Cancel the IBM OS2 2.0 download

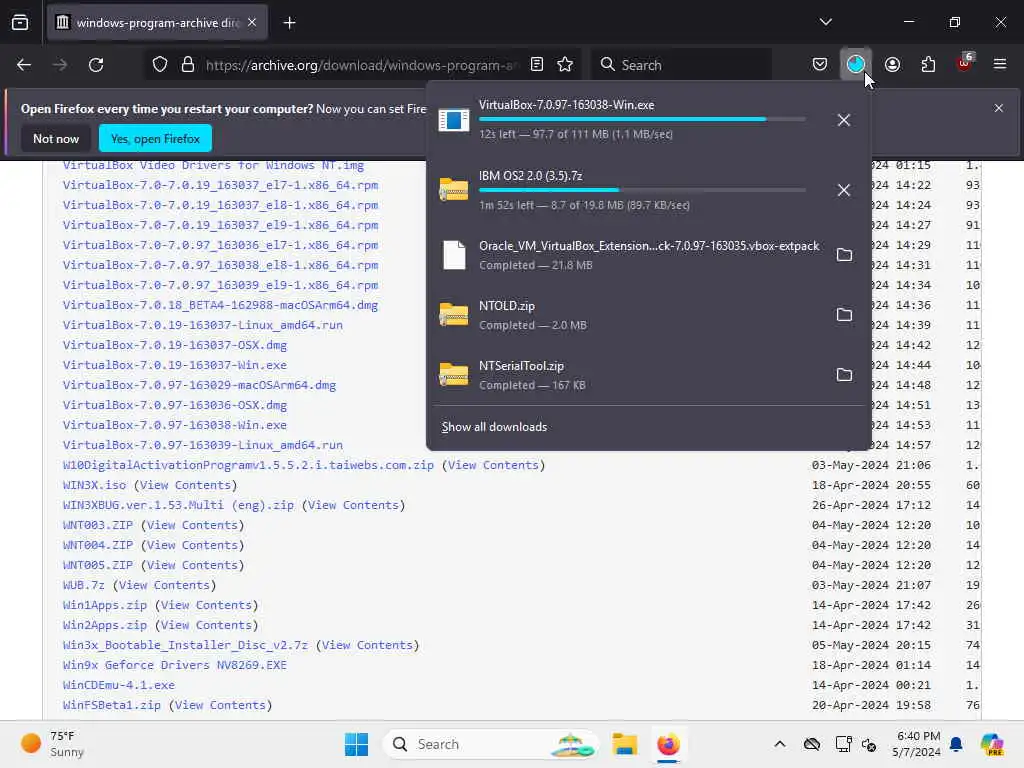click(x=844, y=190)
